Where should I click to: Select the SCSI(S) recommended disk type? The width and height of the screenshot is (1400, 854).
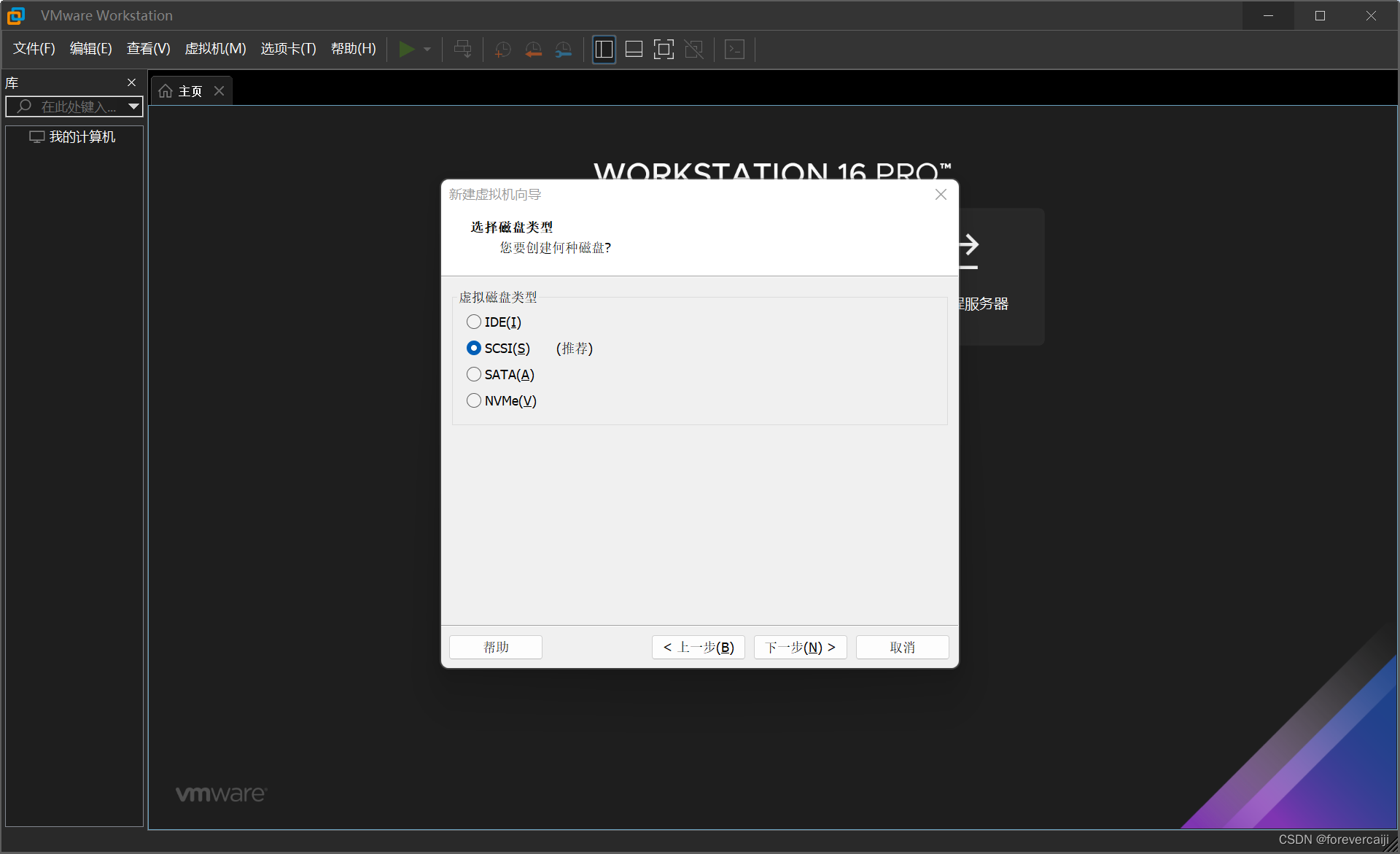[x=474, y=348]
